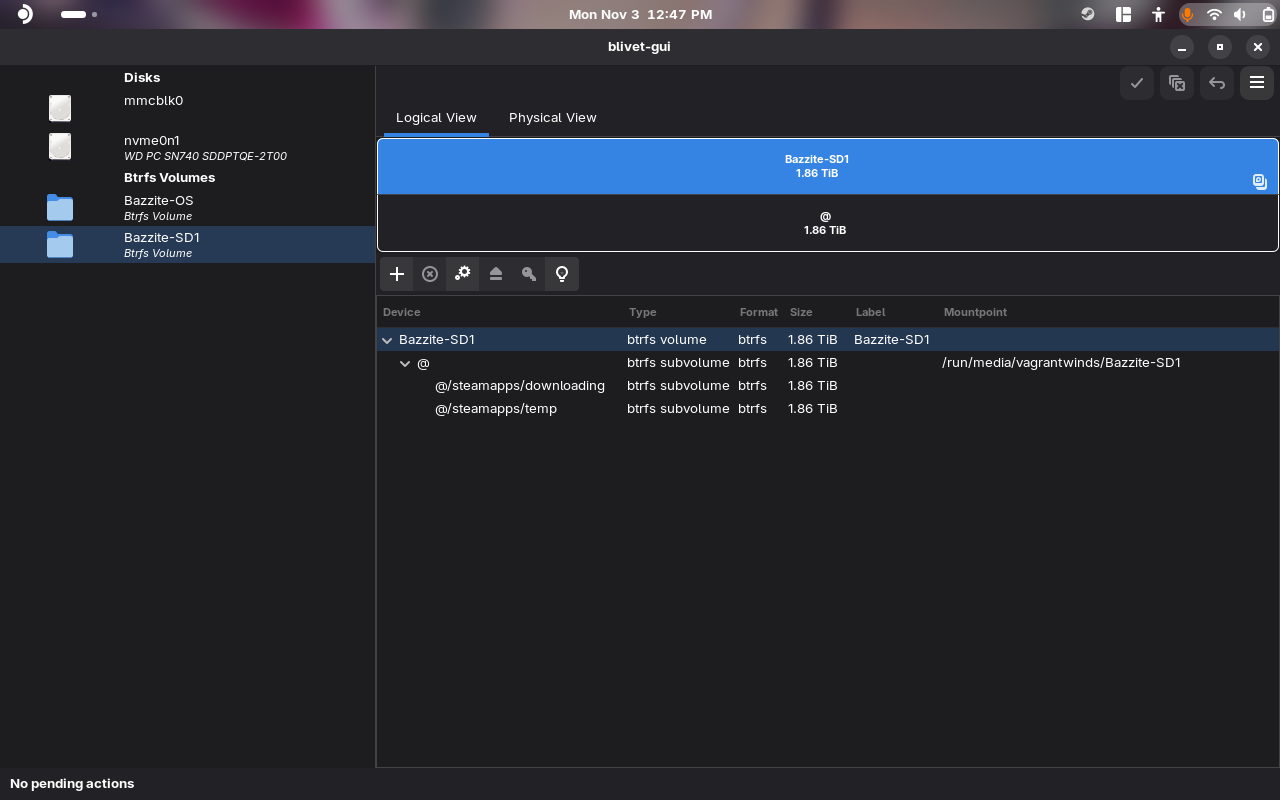Click the unlock device key icon
Screen dimensions: 1280x800
click(529, 274)
